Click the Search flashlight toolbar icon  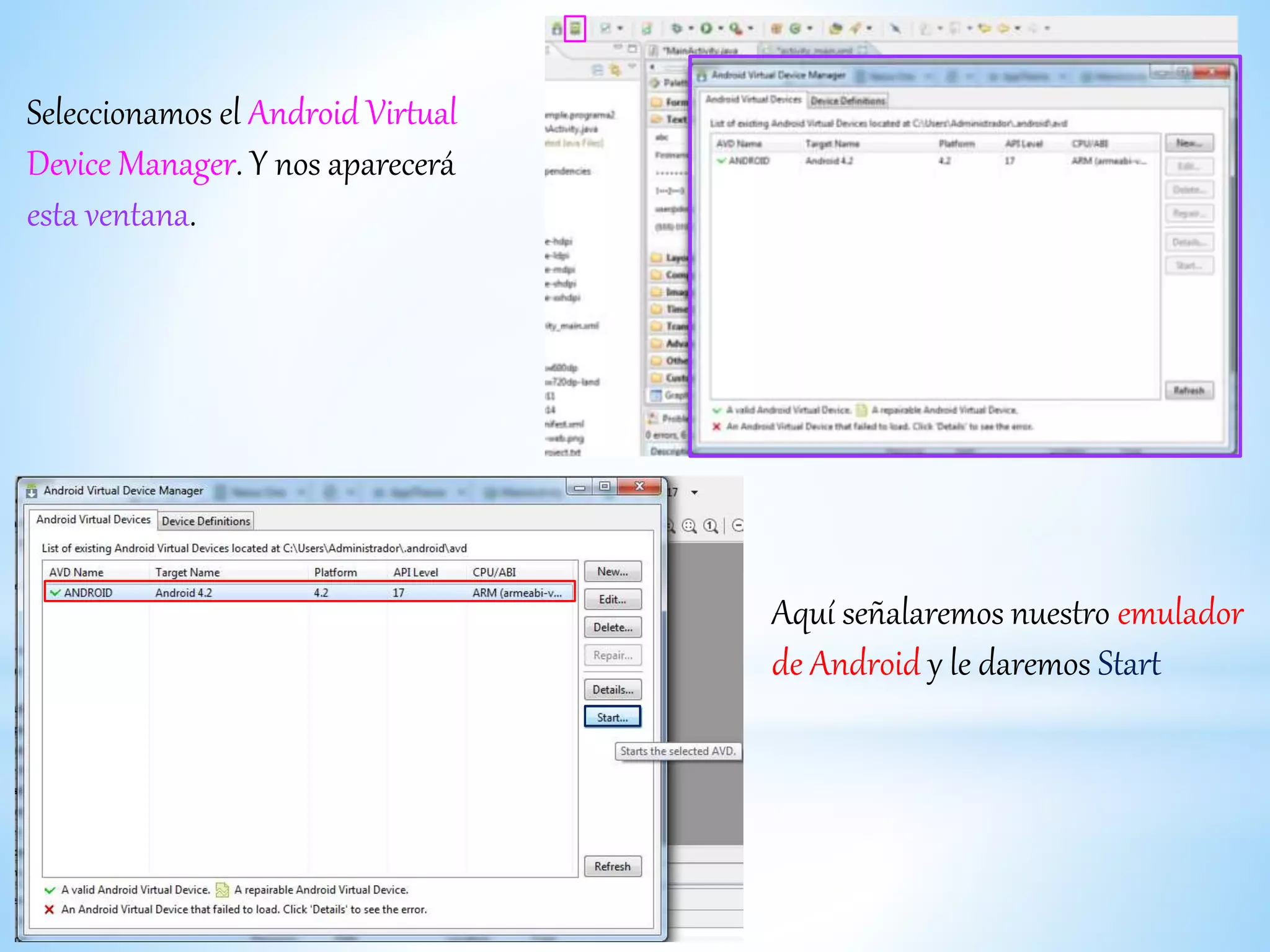[856, 29]
